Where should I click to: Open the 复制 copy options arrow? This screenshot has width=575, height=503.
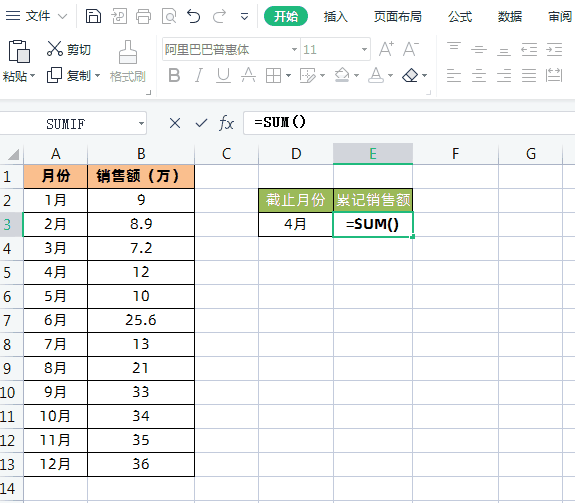coord(97,76)
